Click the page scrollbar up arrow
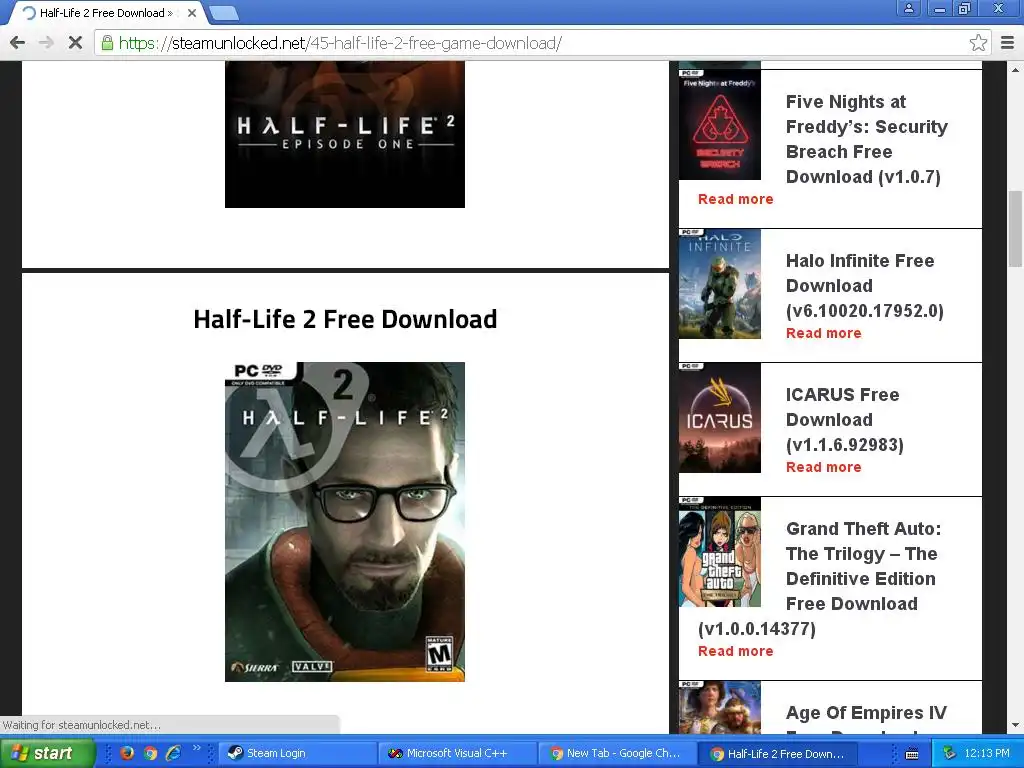The image size is (1024, 768). (1016, 69)
